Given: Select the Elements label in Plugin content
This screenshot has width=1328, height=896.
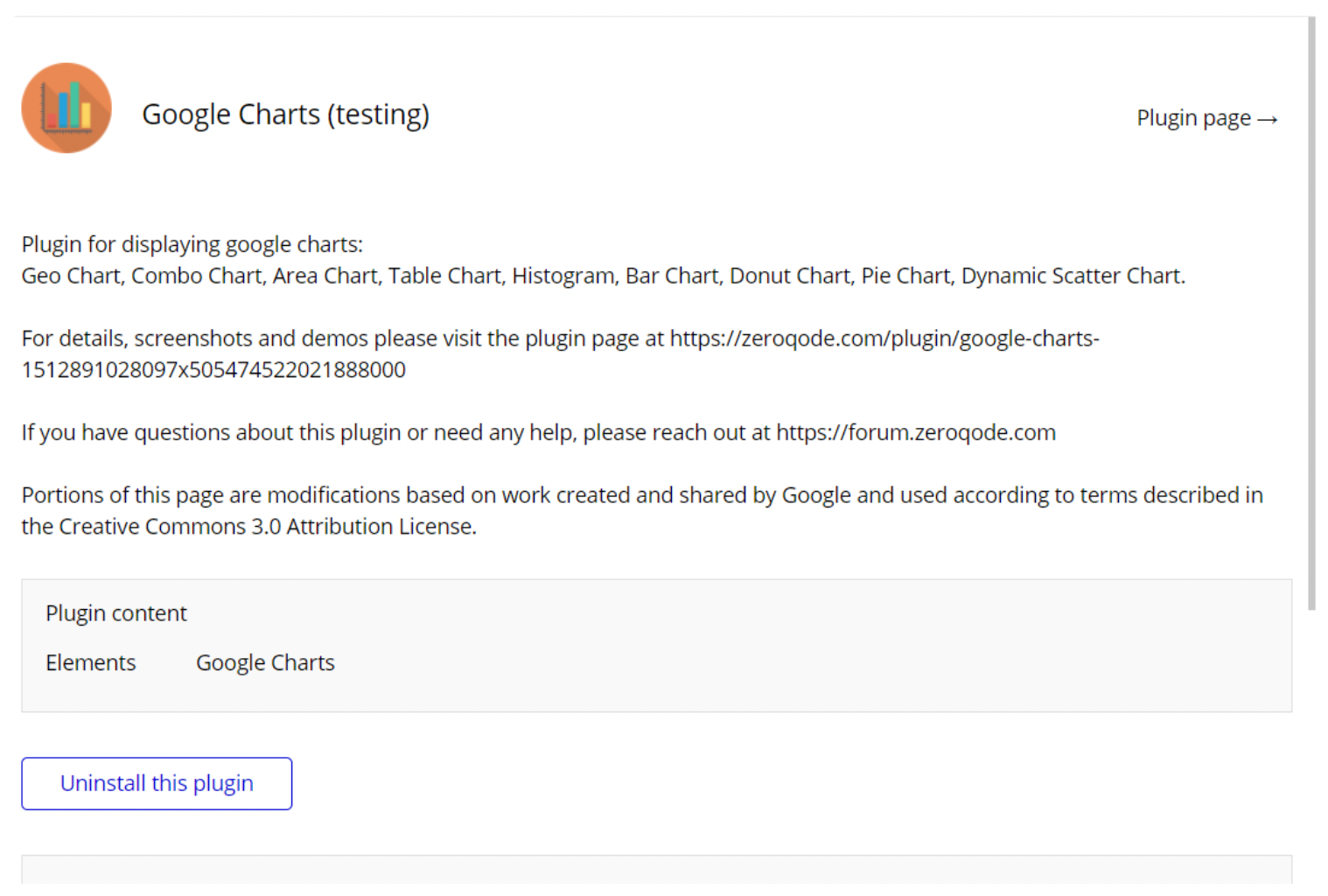Looking at the screenshot, I should point(91,662).
